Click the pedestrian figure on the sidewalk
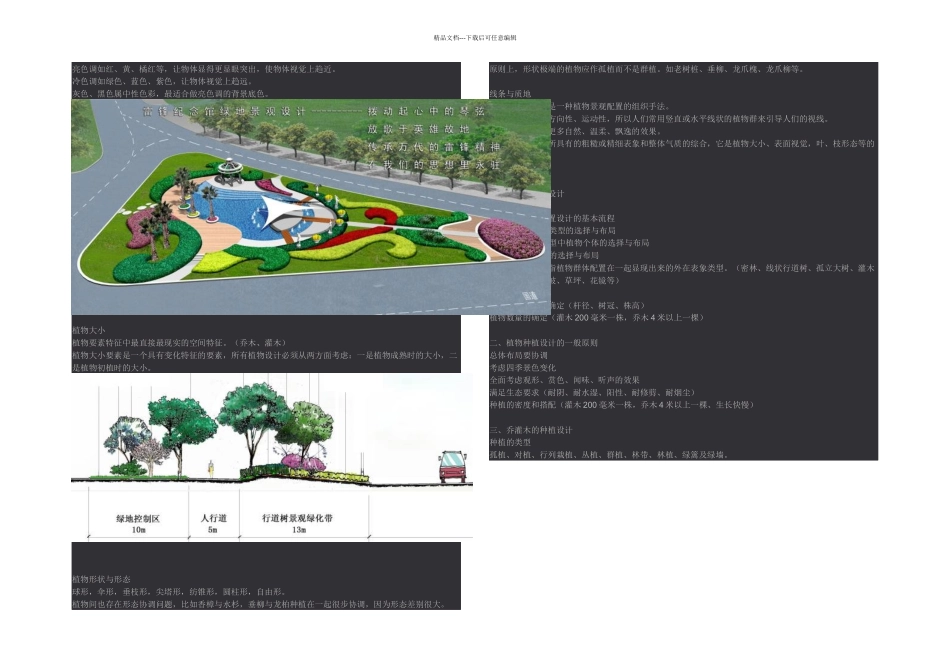Viewport: 950px width, 672px height. coord(210,467)
